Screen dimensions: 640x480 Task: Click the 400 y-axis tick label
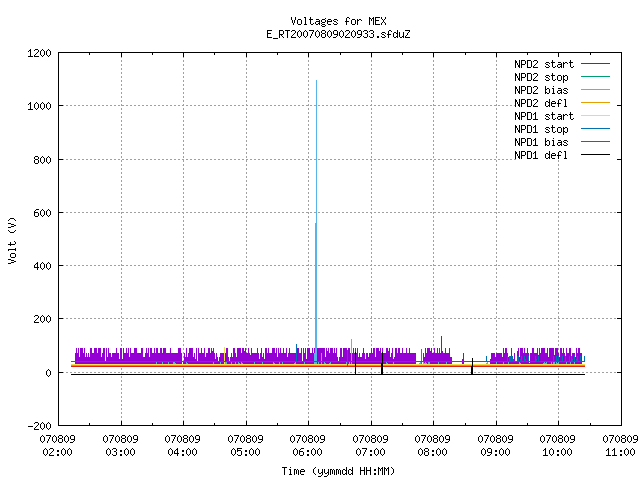pos(42,266)
